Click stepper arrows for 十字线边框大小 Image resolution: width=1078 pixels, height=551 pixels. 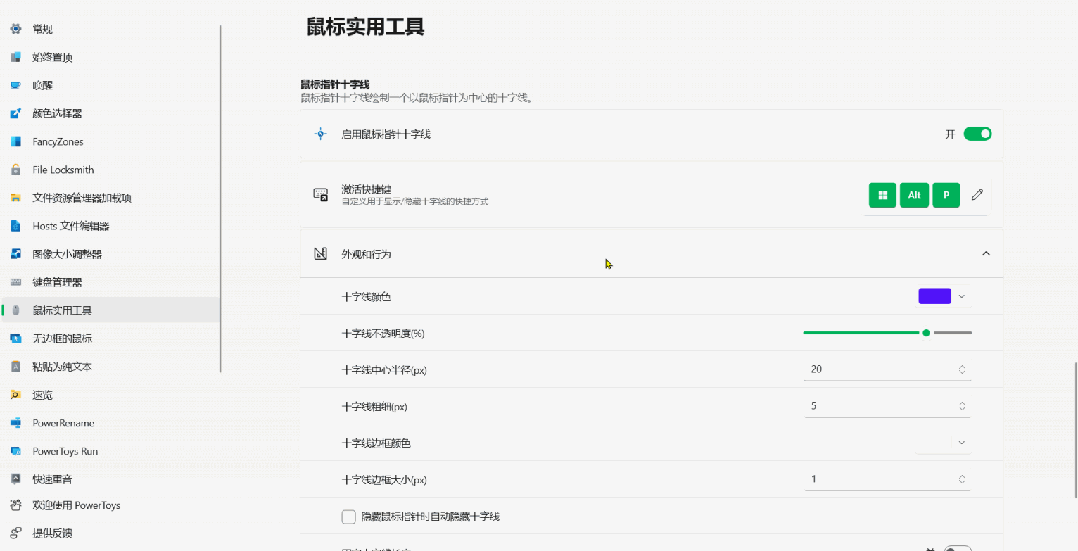point(962,479)
